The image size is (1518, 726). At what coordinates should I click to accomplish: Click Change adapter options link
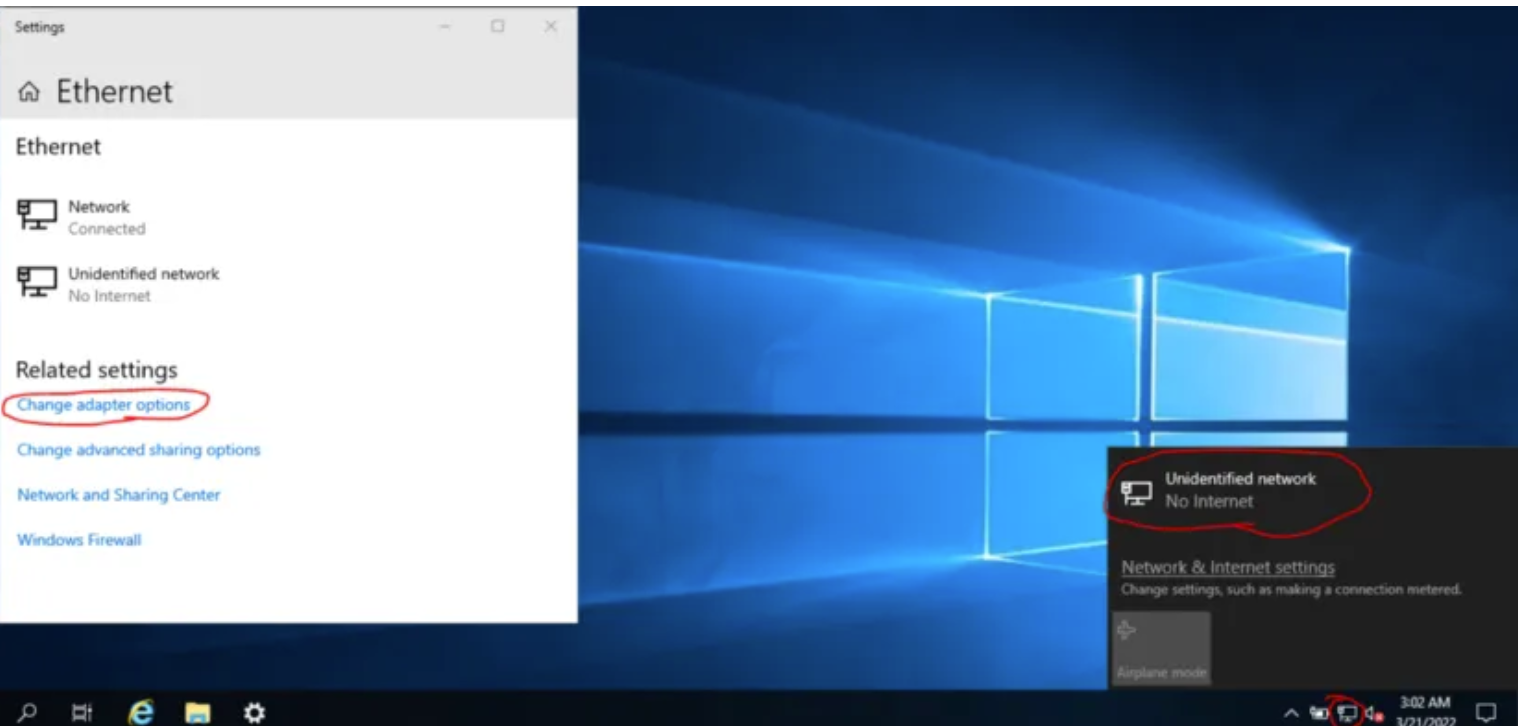(103, 405)
